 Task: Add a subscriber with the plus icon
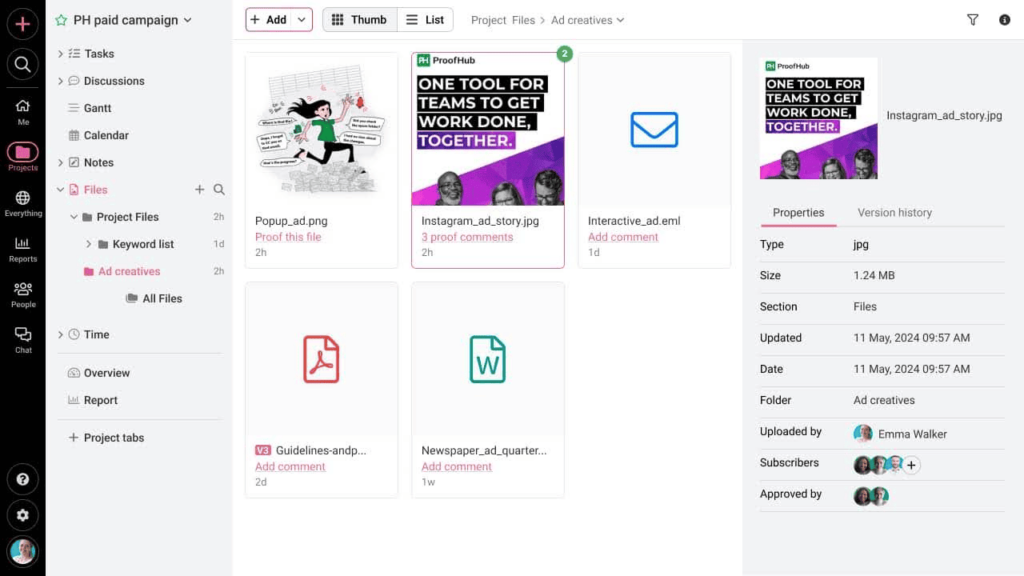point(912,465)
